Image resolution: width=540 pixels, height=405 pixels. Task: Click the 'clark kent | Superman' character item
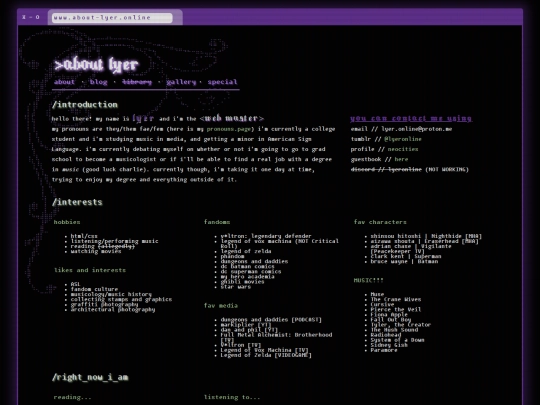(x=406, y=257)
